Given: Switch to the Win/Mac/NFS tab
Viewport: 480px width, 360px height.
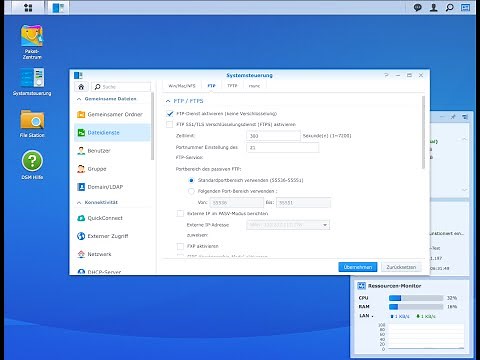Looking at the screenshot, I should 182,86.
